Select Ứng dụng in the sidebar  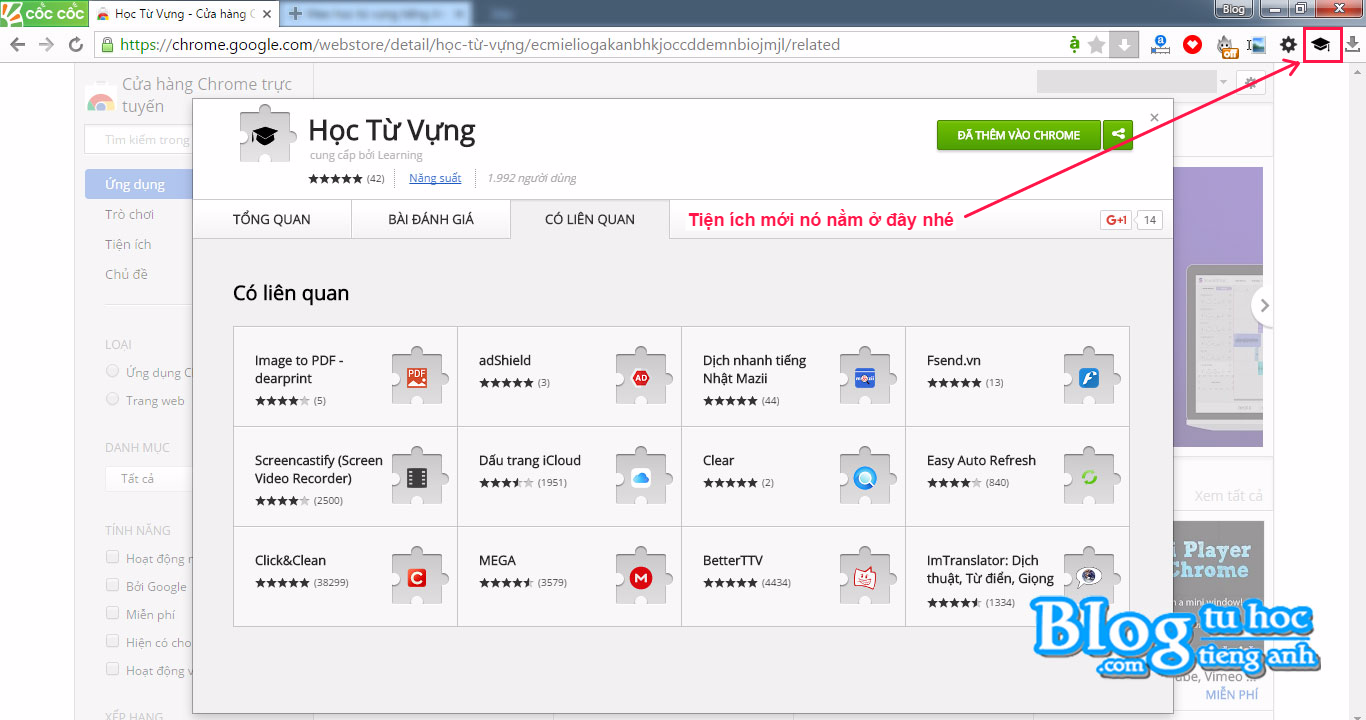(139, 185)
